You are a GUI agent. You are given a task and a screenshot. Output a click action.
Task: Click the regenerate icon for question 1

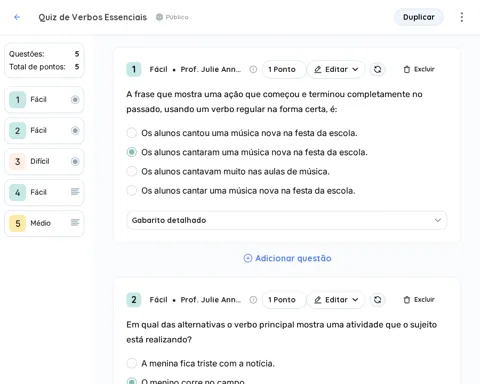tap(377, 69)
